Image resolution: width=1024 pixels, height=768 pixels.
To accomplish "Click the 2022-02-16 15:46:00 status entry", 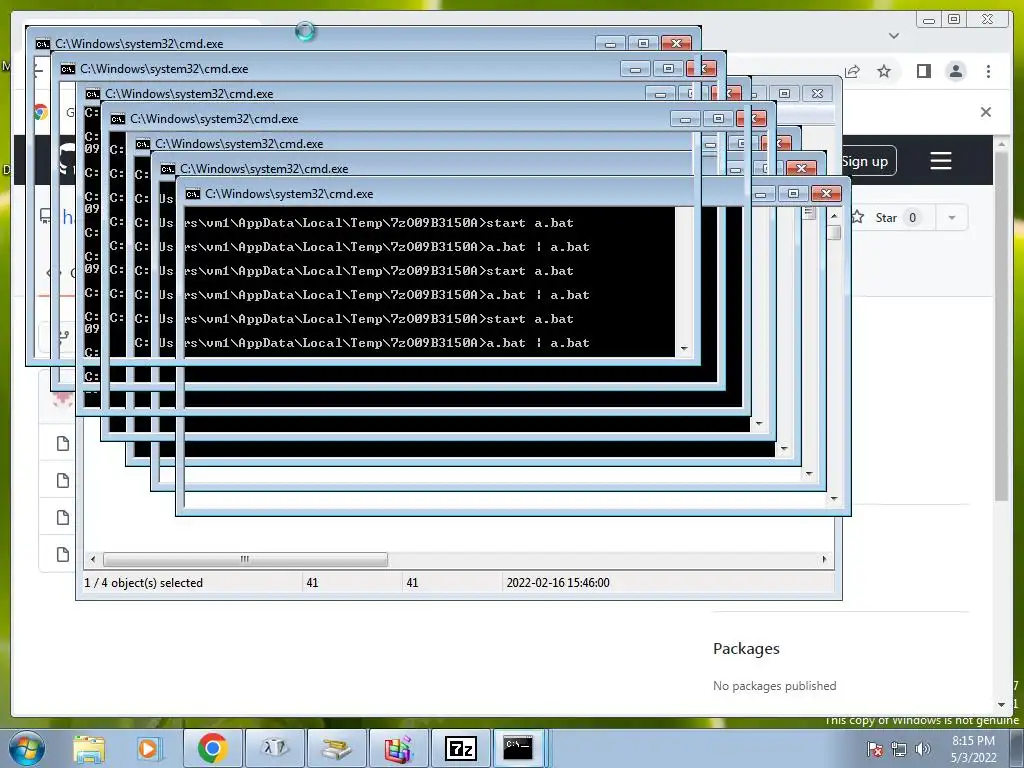I will tap(558, 583).
